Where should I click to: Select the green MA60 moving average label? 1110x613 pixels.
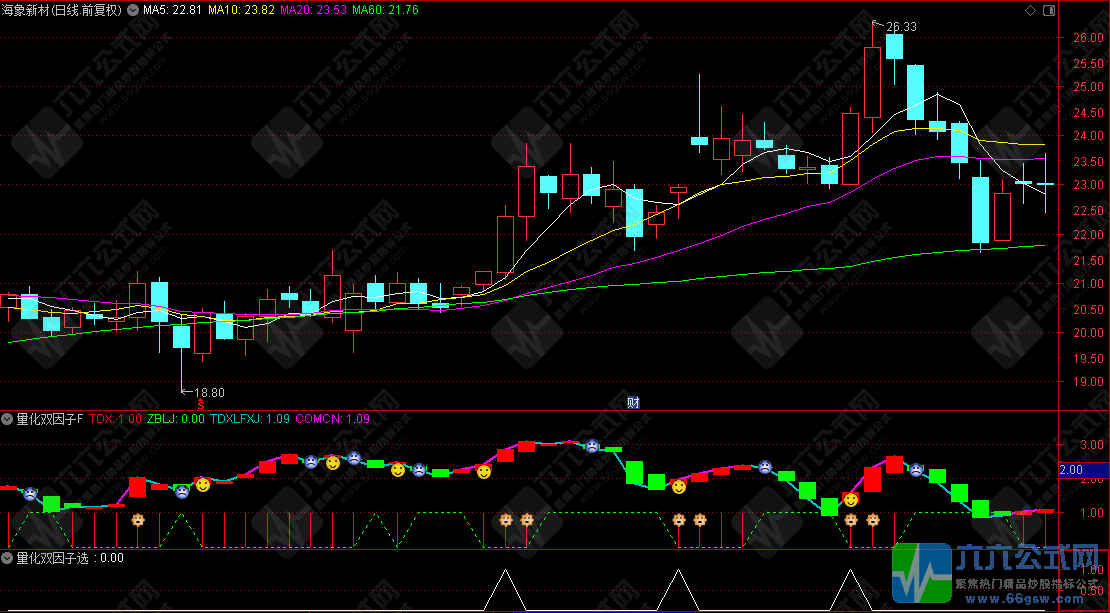(386, 10)
